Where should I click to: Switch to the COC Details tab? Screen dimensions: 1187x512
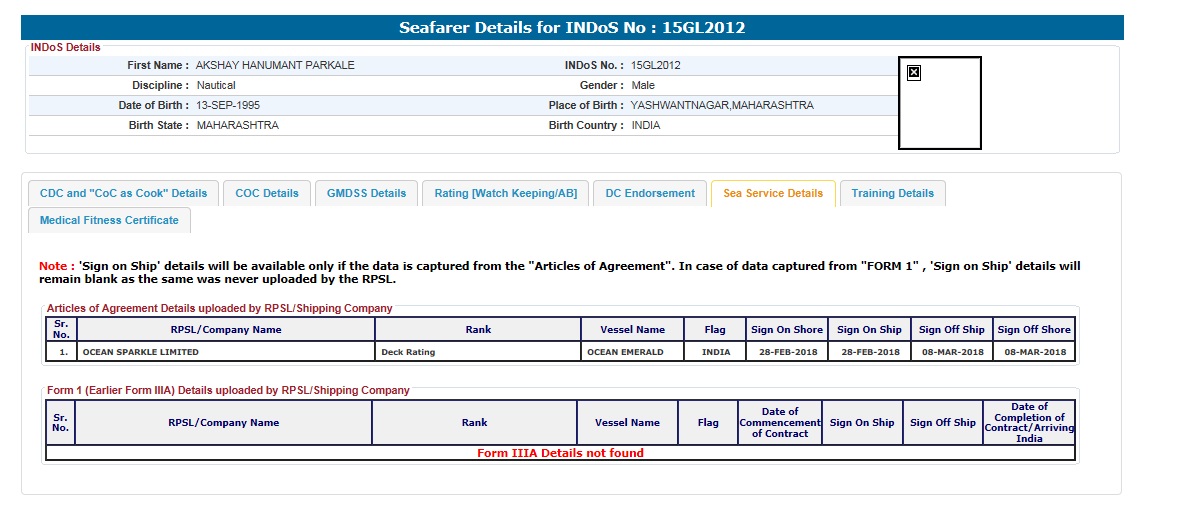point(267,194)
